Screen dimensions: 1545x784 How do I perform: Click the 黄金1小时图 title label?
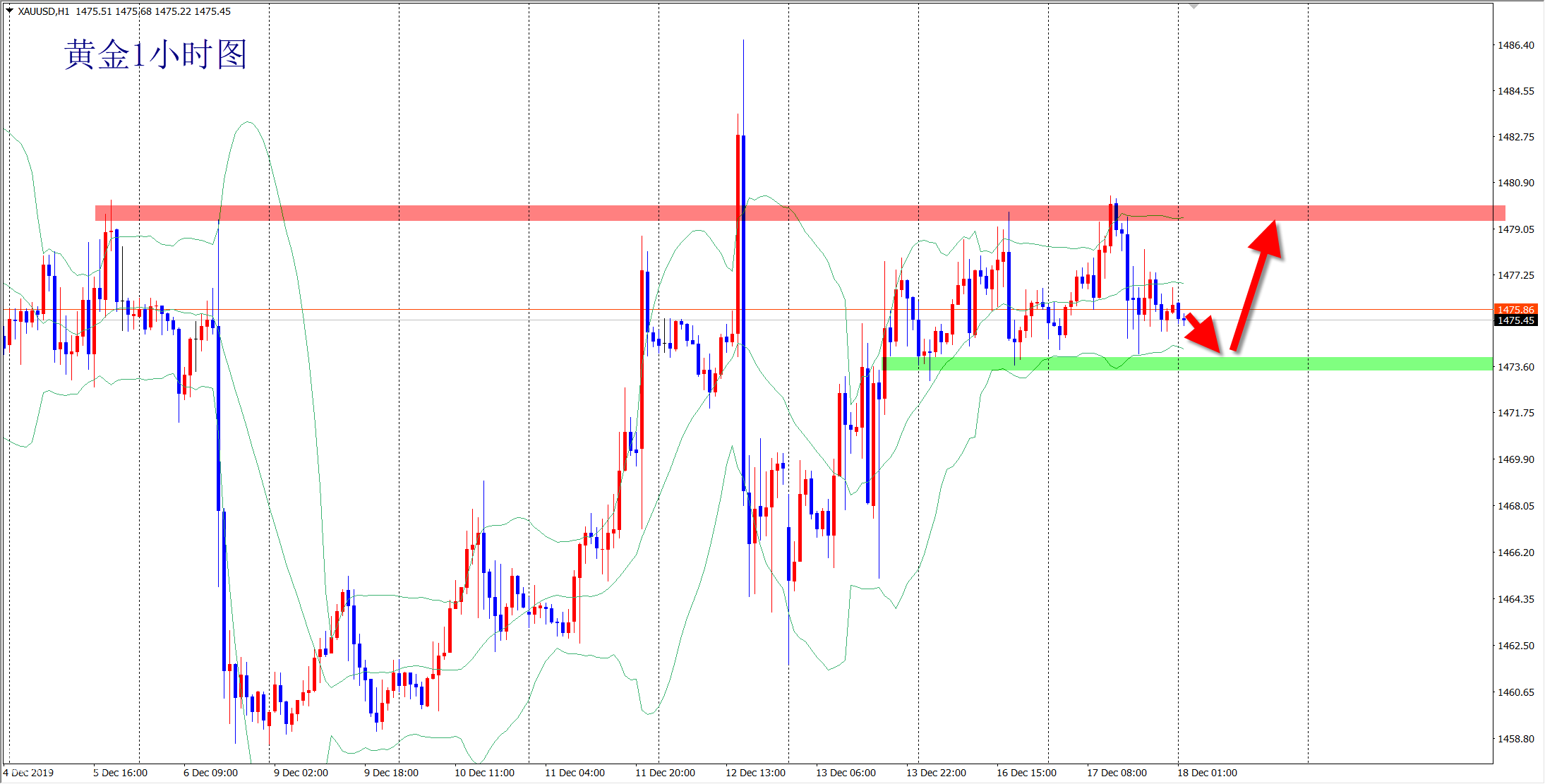155,54
